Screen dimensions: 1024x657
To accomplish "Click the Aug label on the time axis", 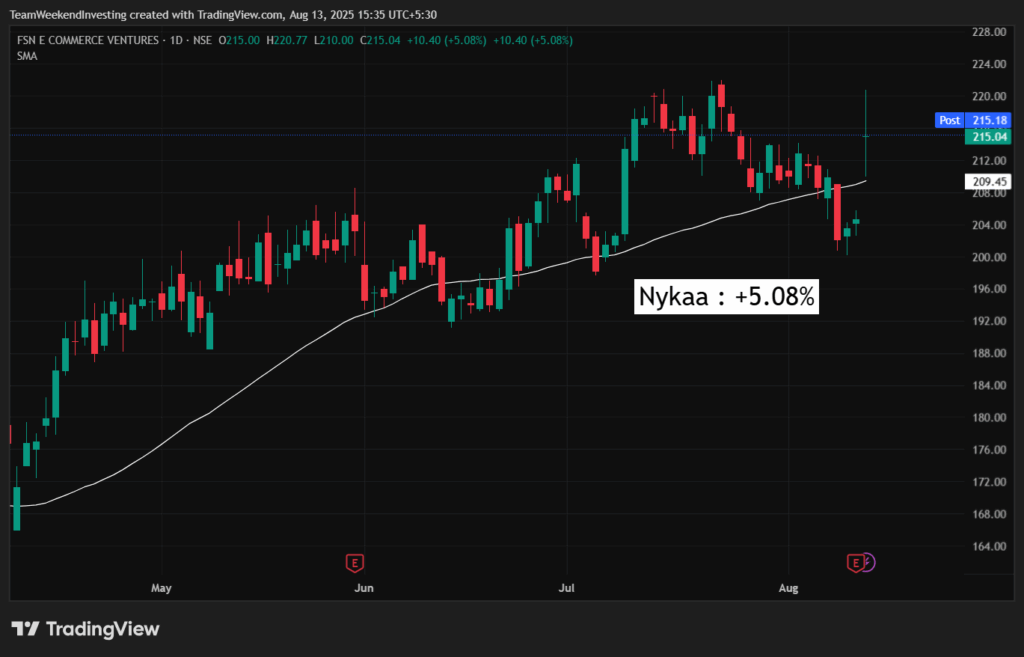I will (788, 588).
